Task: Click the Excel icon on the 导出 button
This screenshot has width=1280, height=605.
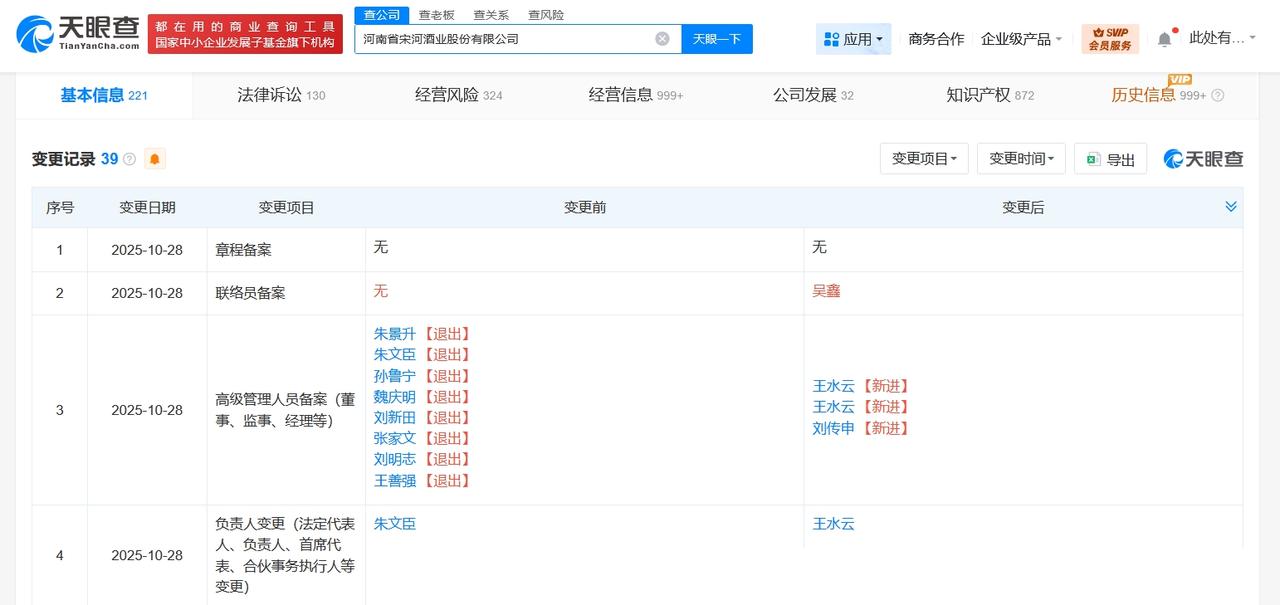Action: point(1092,158)
